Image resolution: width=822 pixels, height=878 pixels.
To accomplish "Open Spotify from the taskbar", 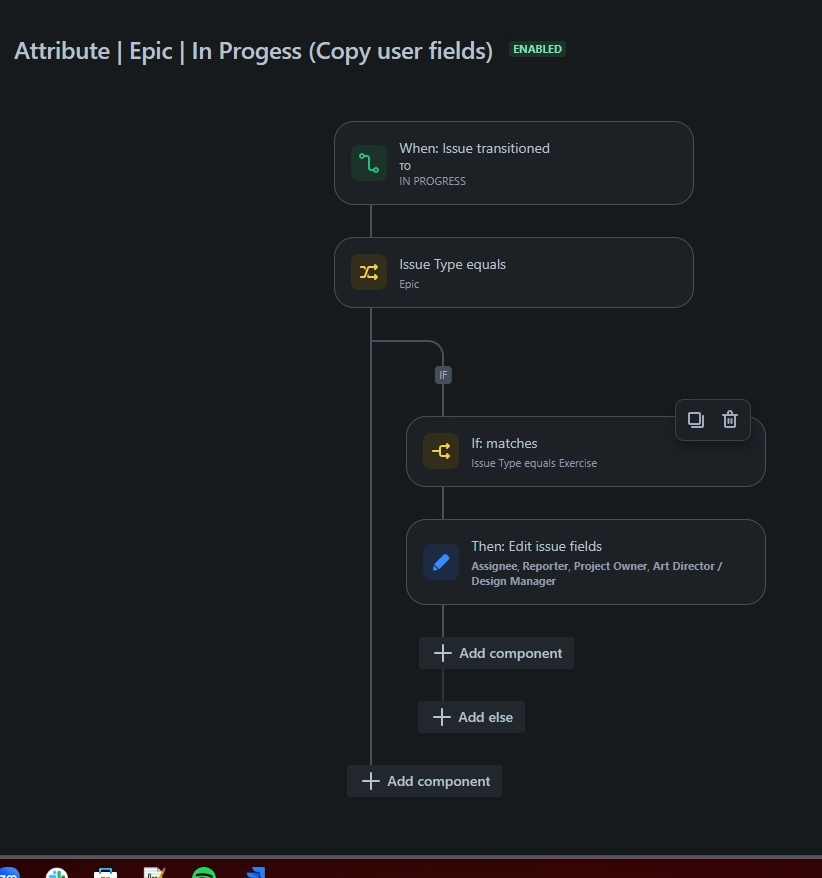I will 204,872.
